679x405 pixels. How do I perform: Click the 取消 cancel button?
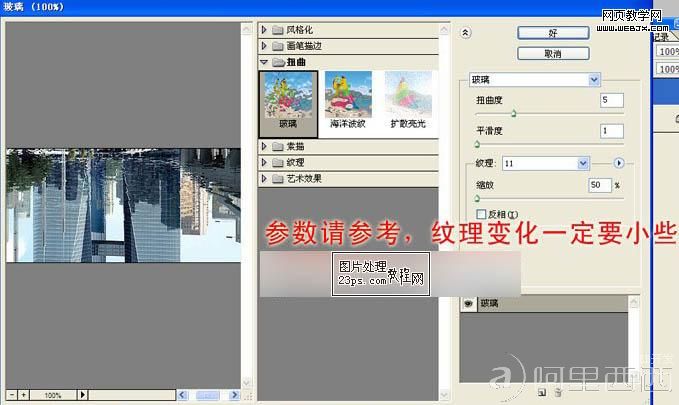point(553,53)
